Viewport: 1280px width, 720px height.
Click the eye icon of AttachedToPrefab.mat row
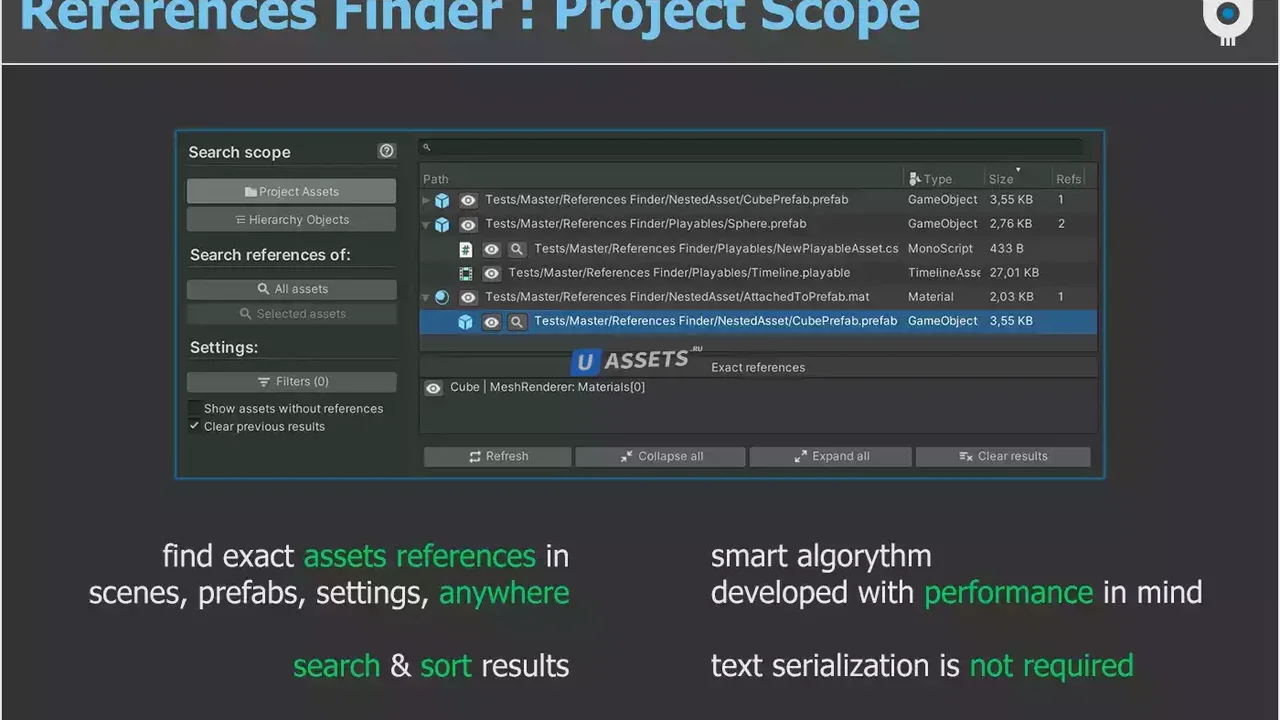pos(468,297)
